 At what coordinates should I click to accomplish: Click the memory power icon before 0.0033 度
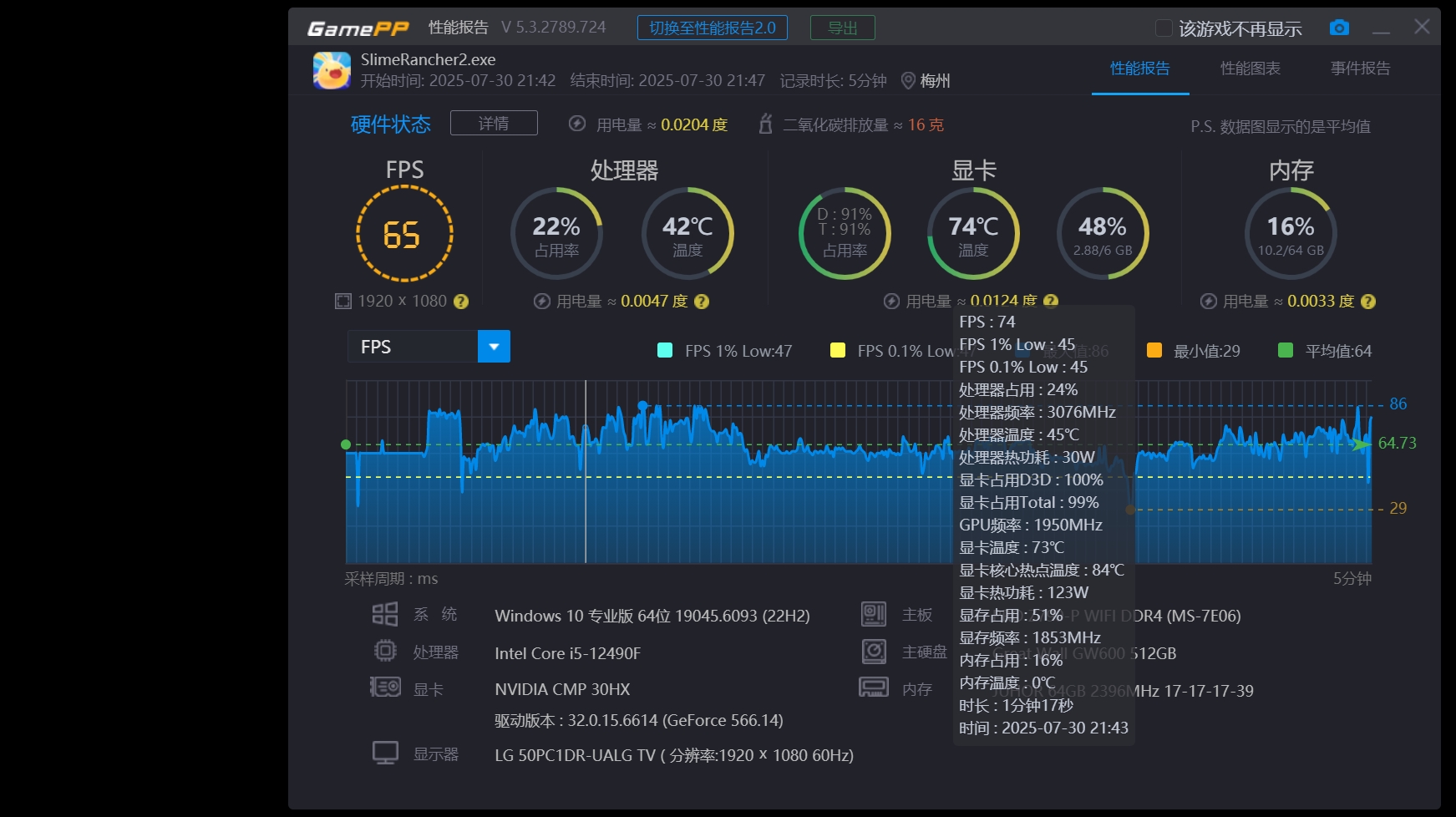[x=1209, y=302]
